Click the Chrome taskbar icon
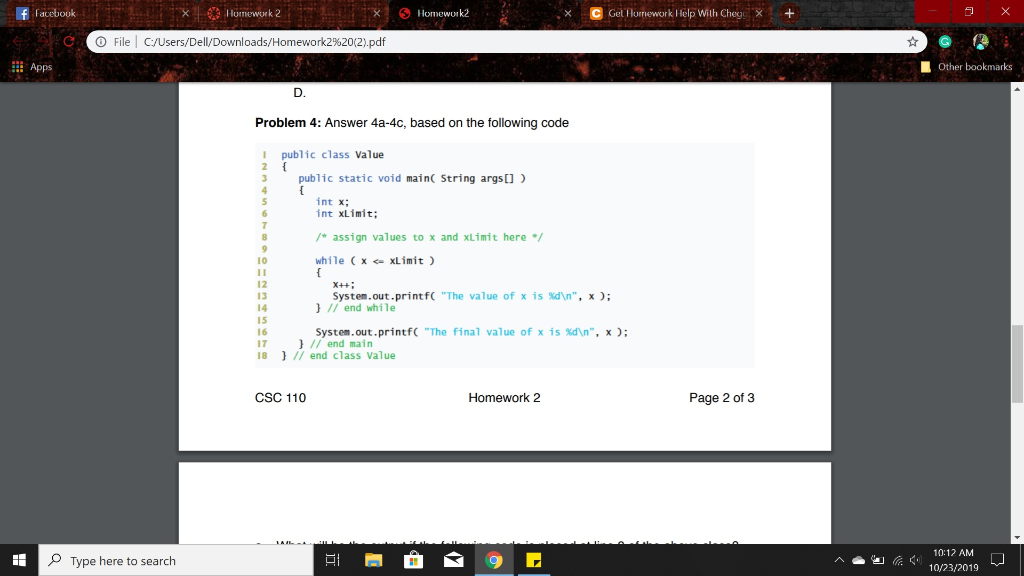Screen dimensions: 1024x576 494,560
